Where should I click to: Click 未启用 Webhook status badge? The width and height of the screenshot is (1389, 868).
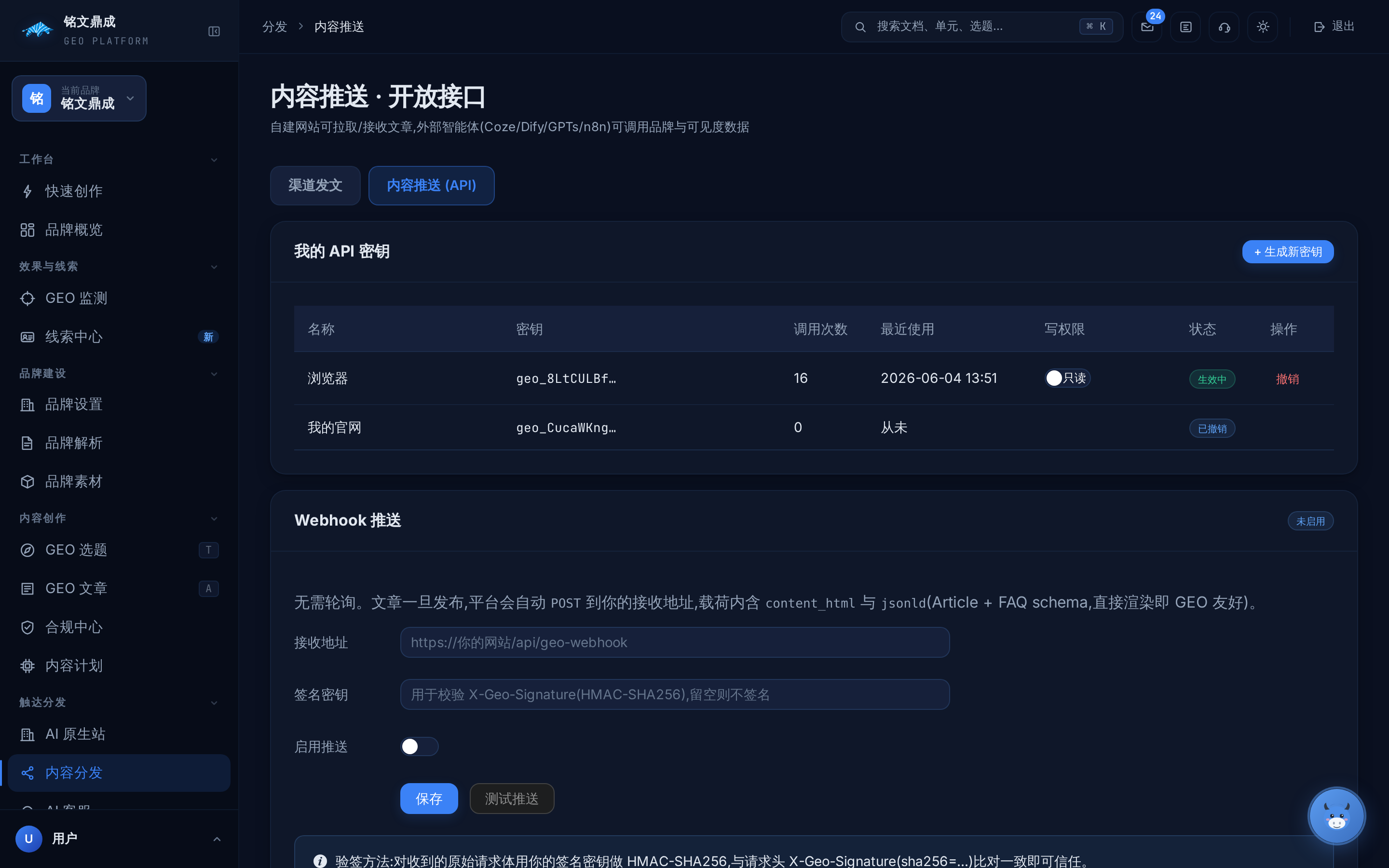point(1310,521)
